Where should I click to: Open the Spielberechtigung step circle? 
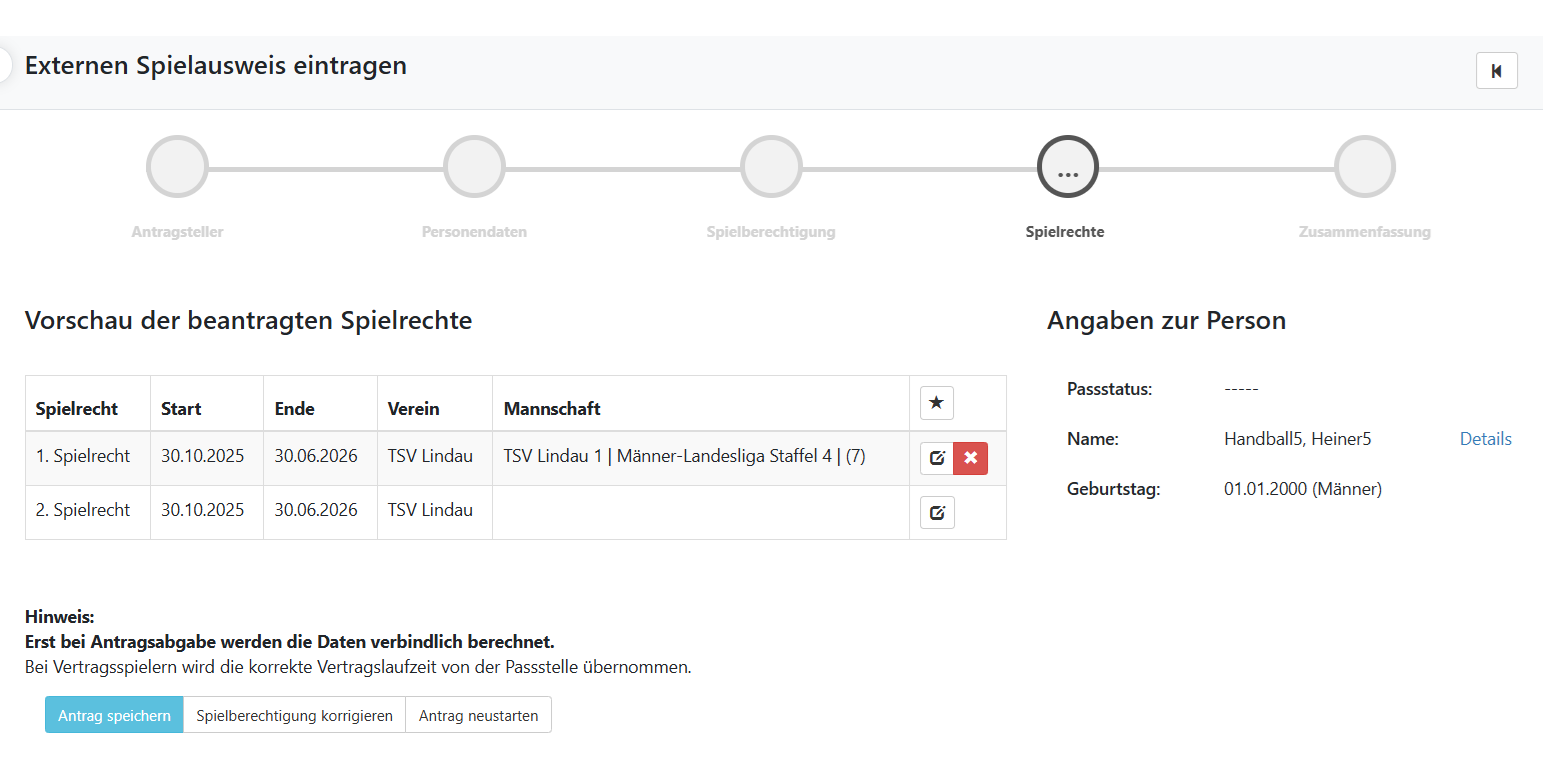771,166
